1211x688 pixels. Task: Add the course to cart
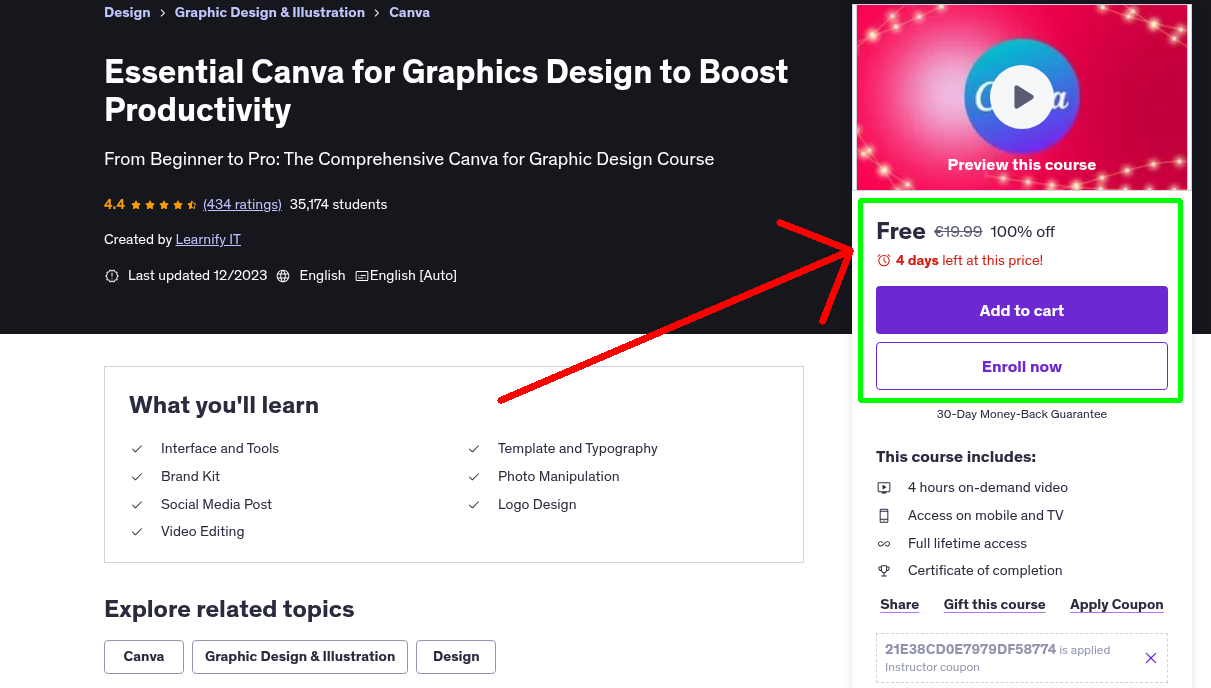pyautogui.click(x=1022, y=310)
